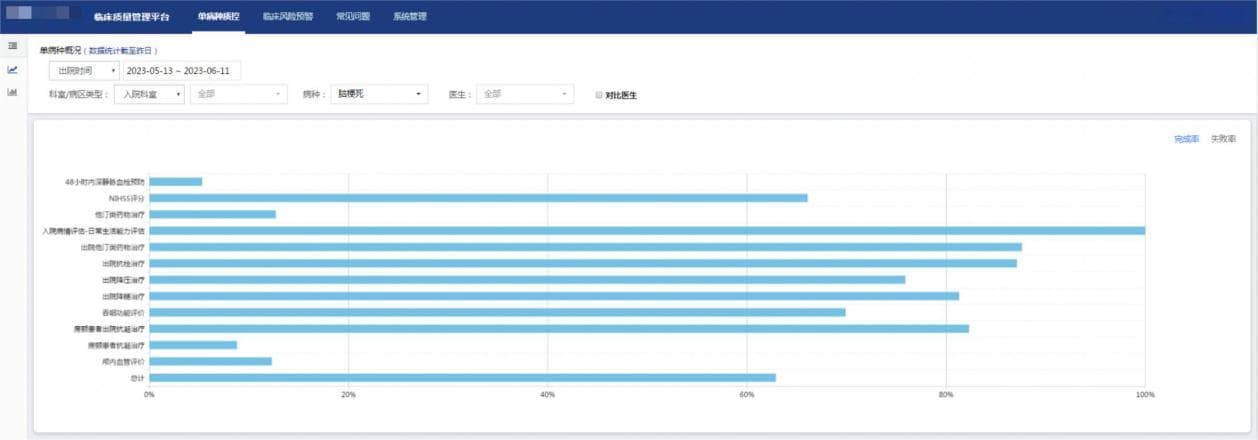Click the NIHSS评分 bar
The image size is (1258, 440).
(x=478, y=198)
